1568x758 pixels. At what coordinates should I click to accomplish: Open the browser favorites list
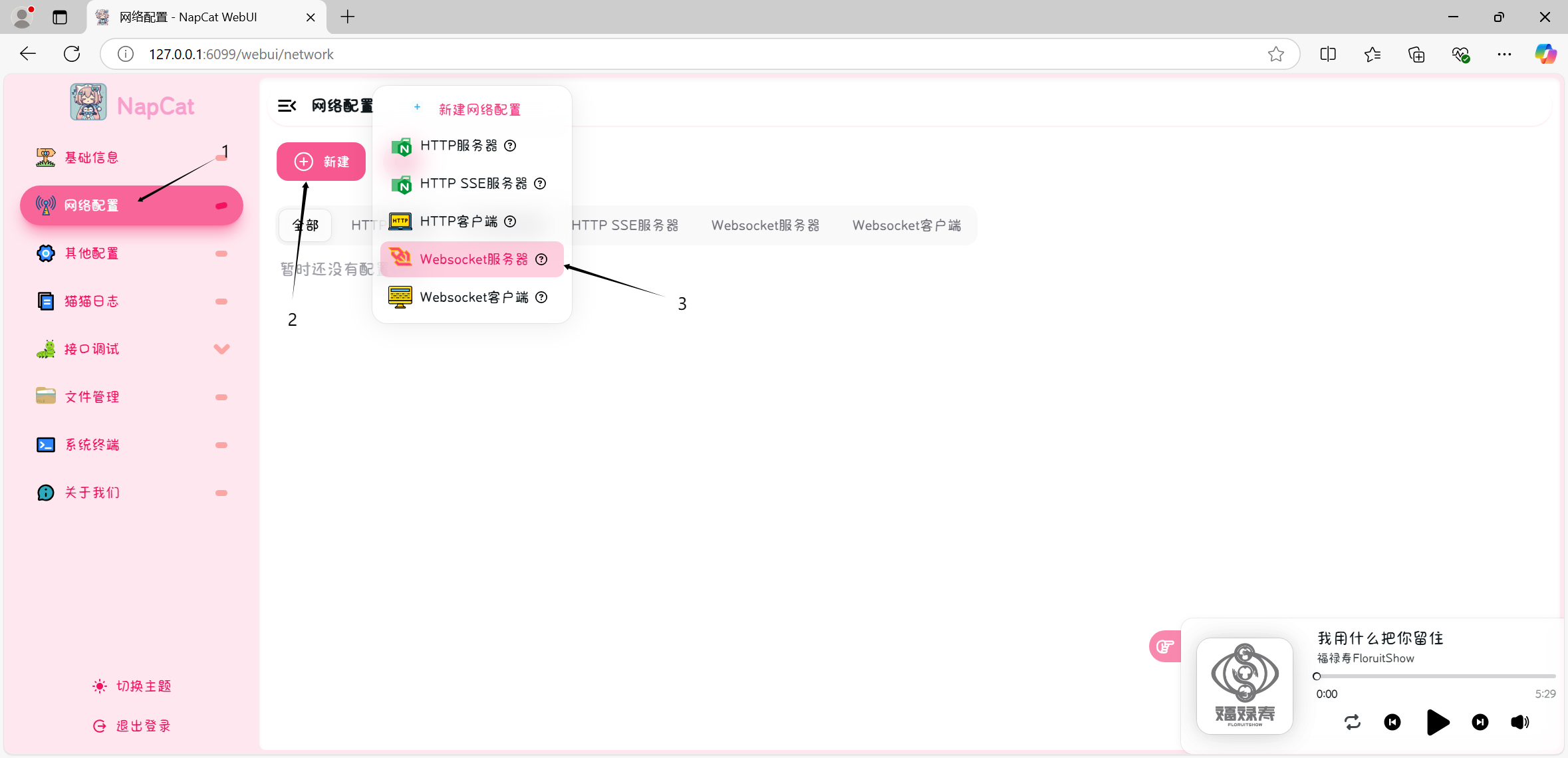pyautogui.click(x=1372, y=55)
